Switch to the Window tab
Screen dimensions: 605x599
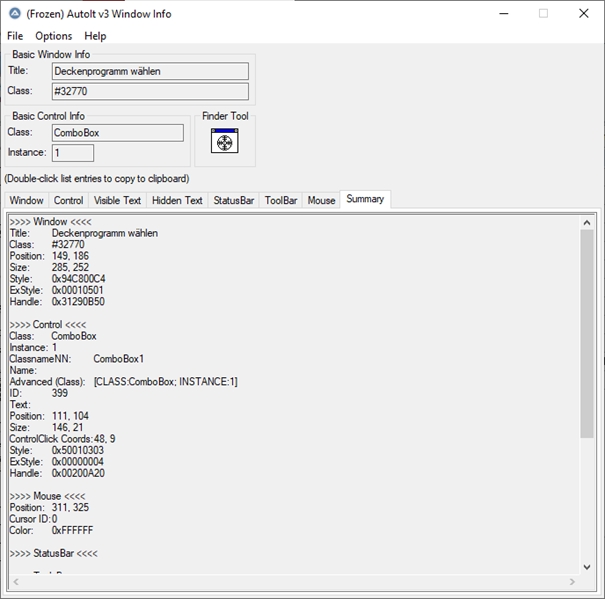pos(26,200)
